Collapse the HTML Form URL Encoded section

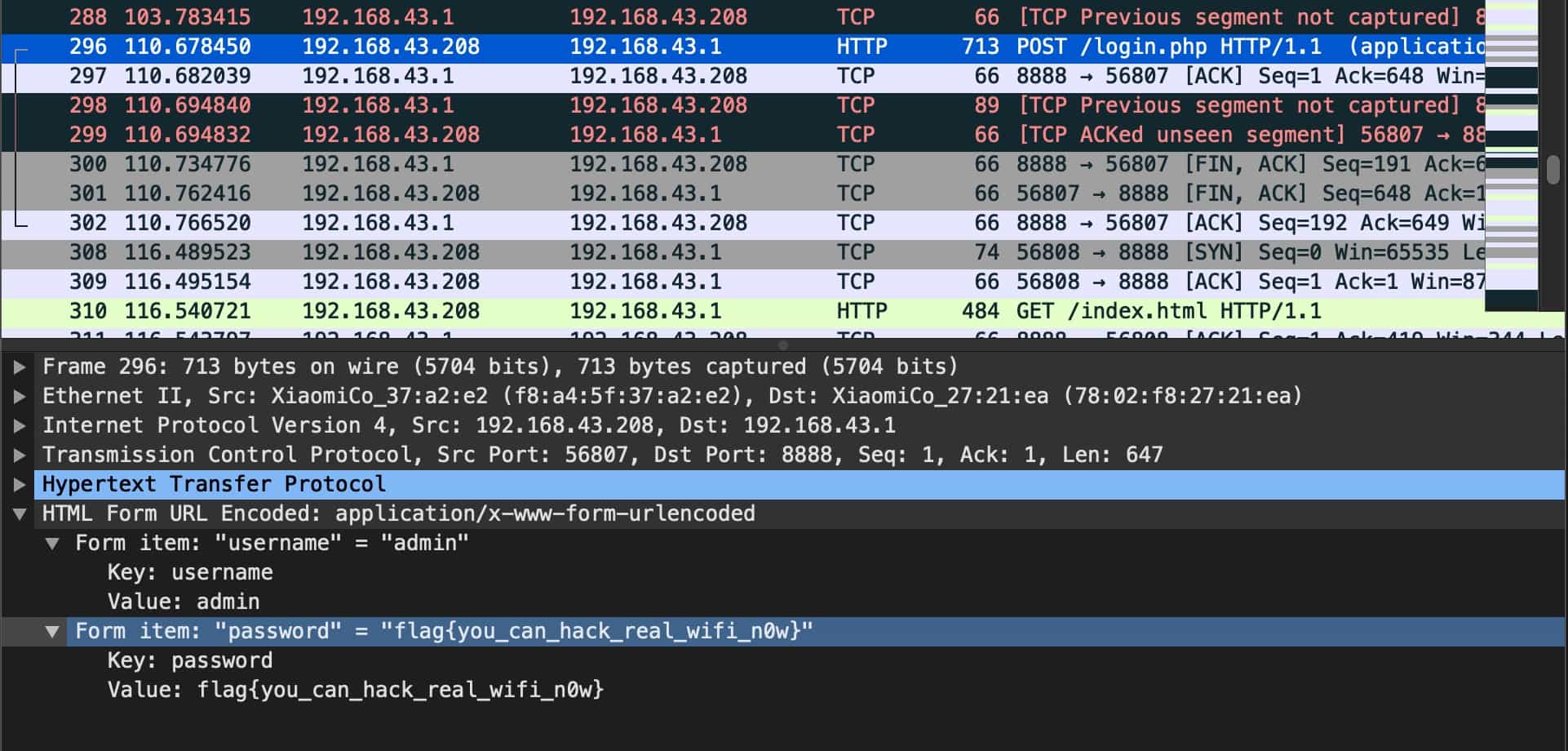[20, 513]
